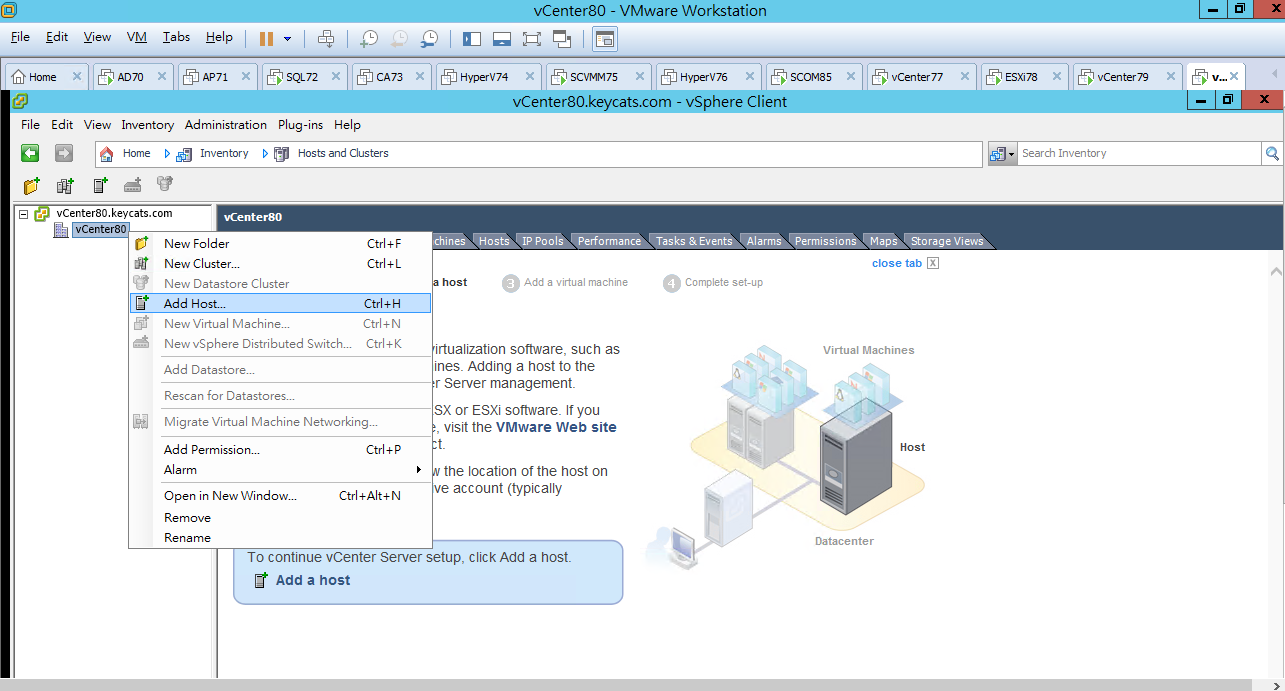Select vCenter80.keycats.com root in inventory tree
Image resolution: width=1285 pixels, height=691 pixels.
114,213
